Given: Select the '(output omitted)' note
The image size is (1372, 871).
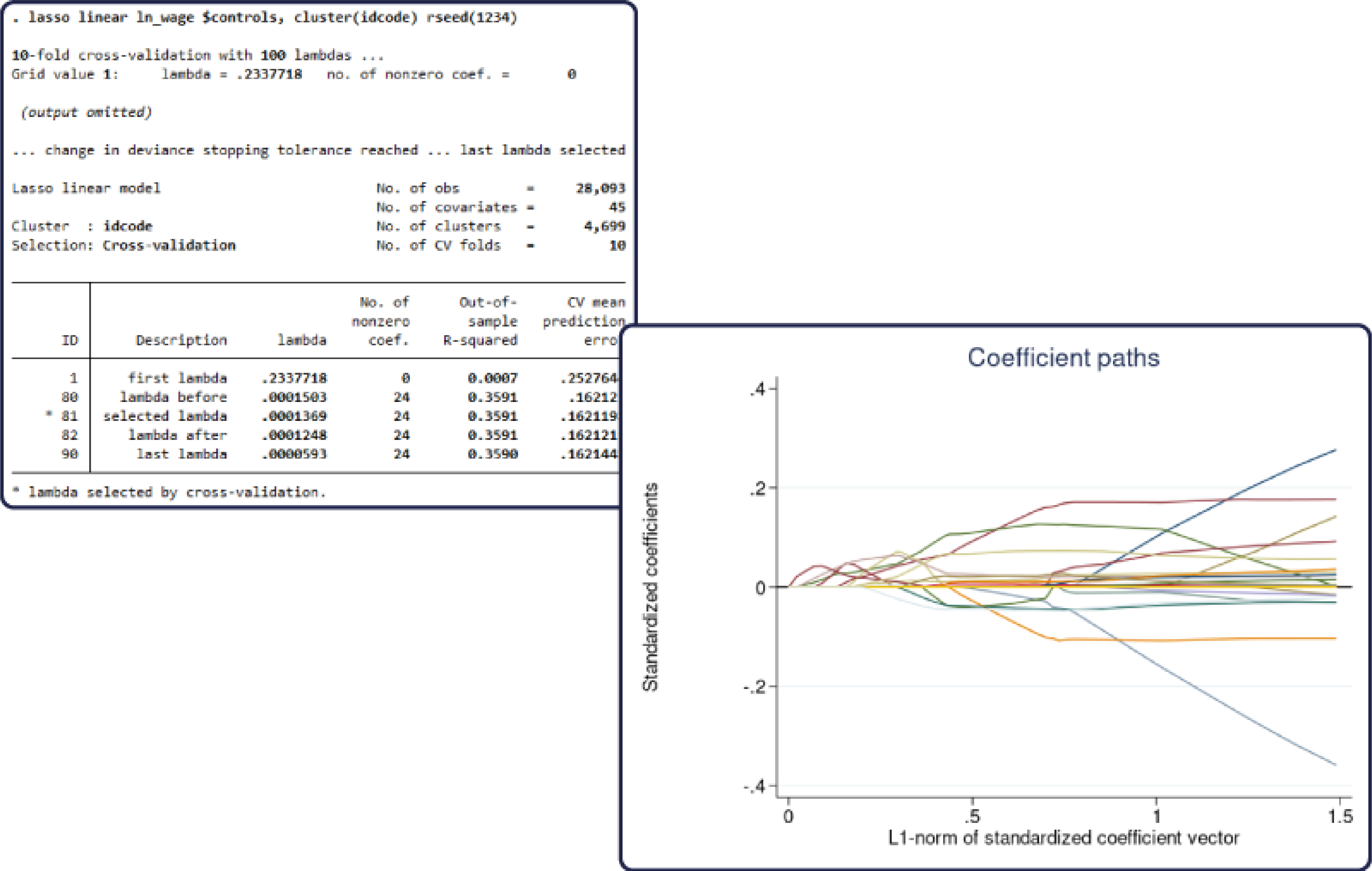Looking at the screenshot, I should tap(87, 112).
